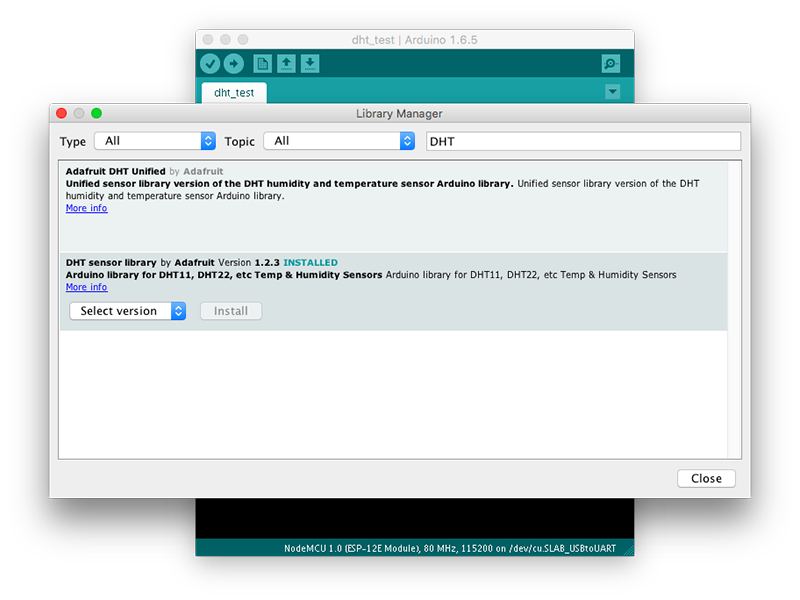Viewport: 800px width, 600px height.
Task: Click the Save sketch icon
Action: tap(310, 64)
